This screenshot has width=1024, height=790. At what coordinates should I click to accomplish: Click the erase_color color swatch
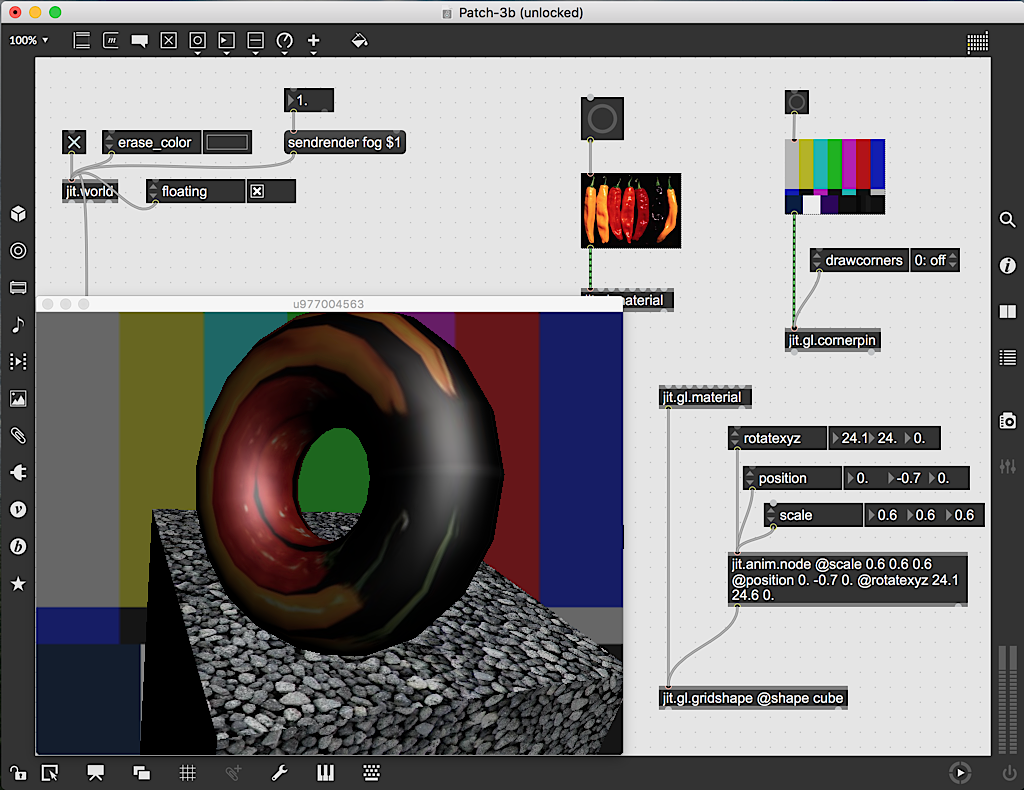227,142
